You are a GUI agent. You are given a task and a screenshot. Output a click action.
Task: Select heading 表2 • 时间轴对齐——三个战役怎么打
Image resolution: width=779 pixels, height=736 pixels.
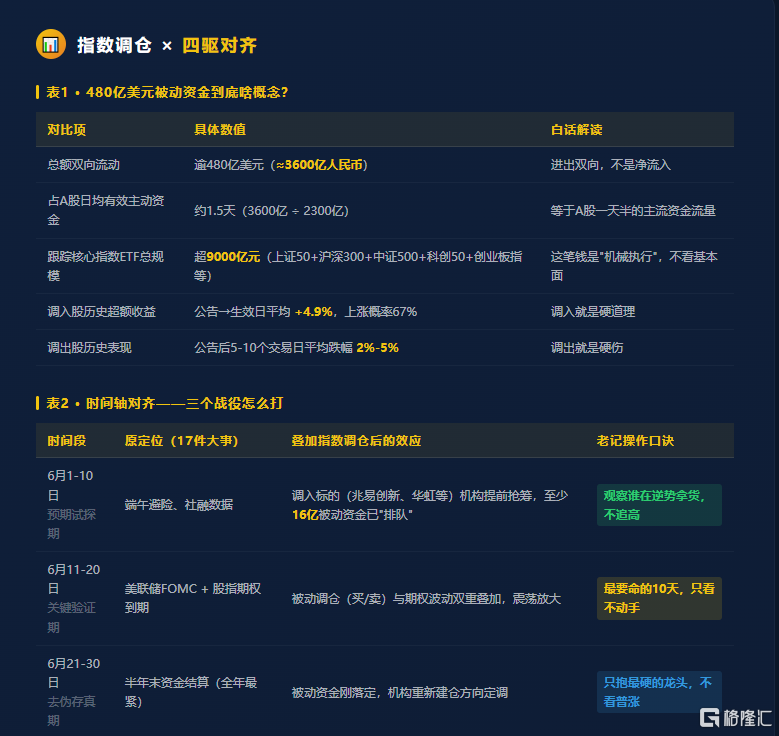(164, 403)
